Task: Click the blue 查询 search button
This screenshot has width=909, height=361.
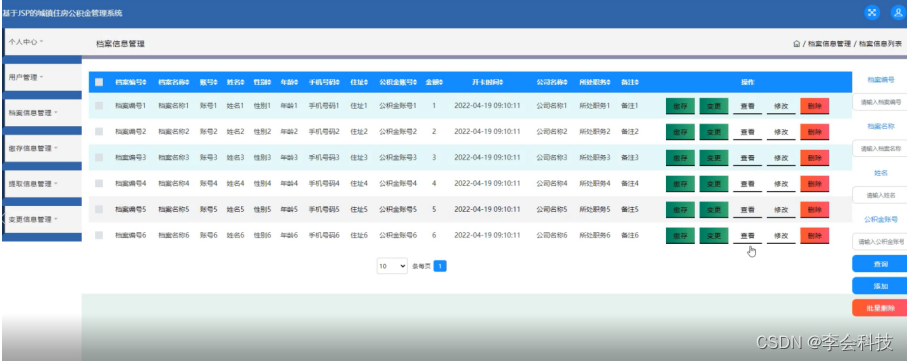Action: [880, 264]
